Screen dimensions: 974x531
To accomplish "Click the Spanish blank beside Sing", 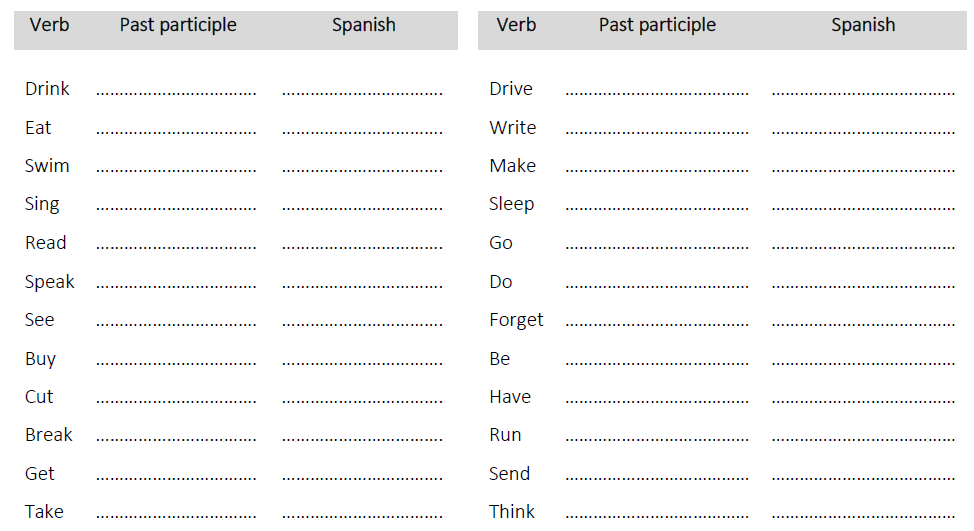I will point(362,207).
